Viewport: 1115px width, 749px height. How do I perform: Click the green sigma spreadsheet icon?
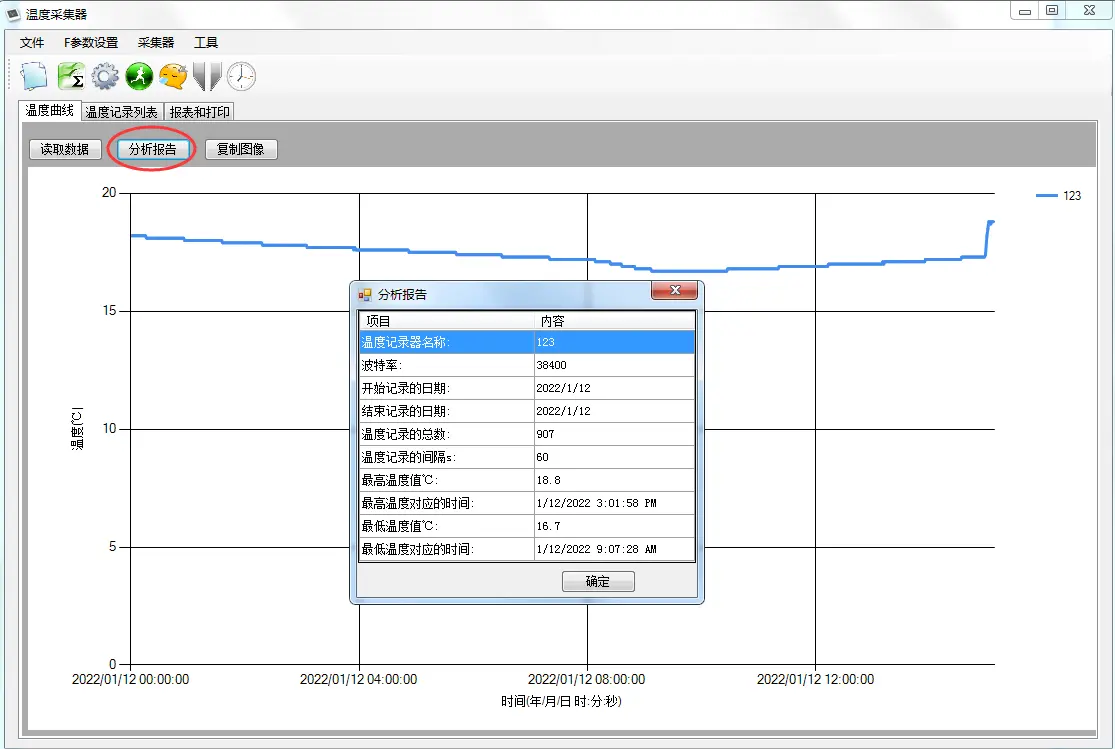[x=70, y=76]
